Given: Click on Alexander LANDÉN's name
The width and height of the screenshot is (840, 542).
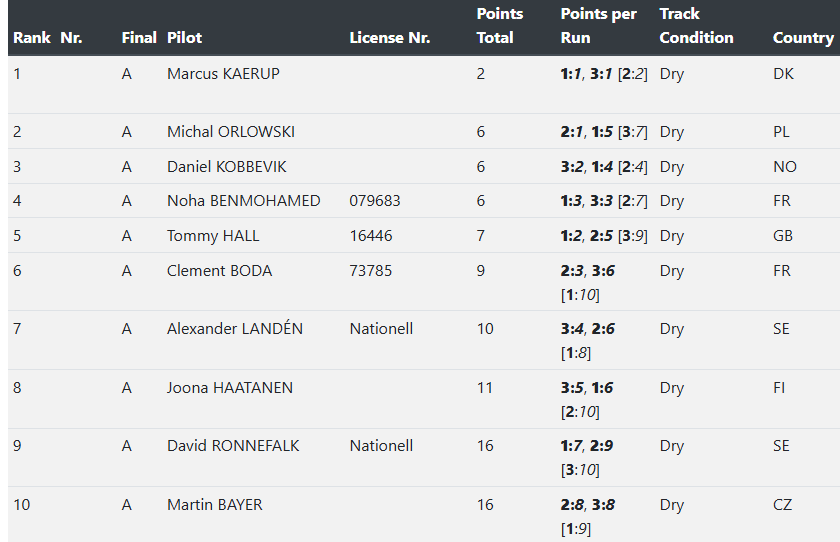Looking at the screenshot, I should (x=234, y=329).
